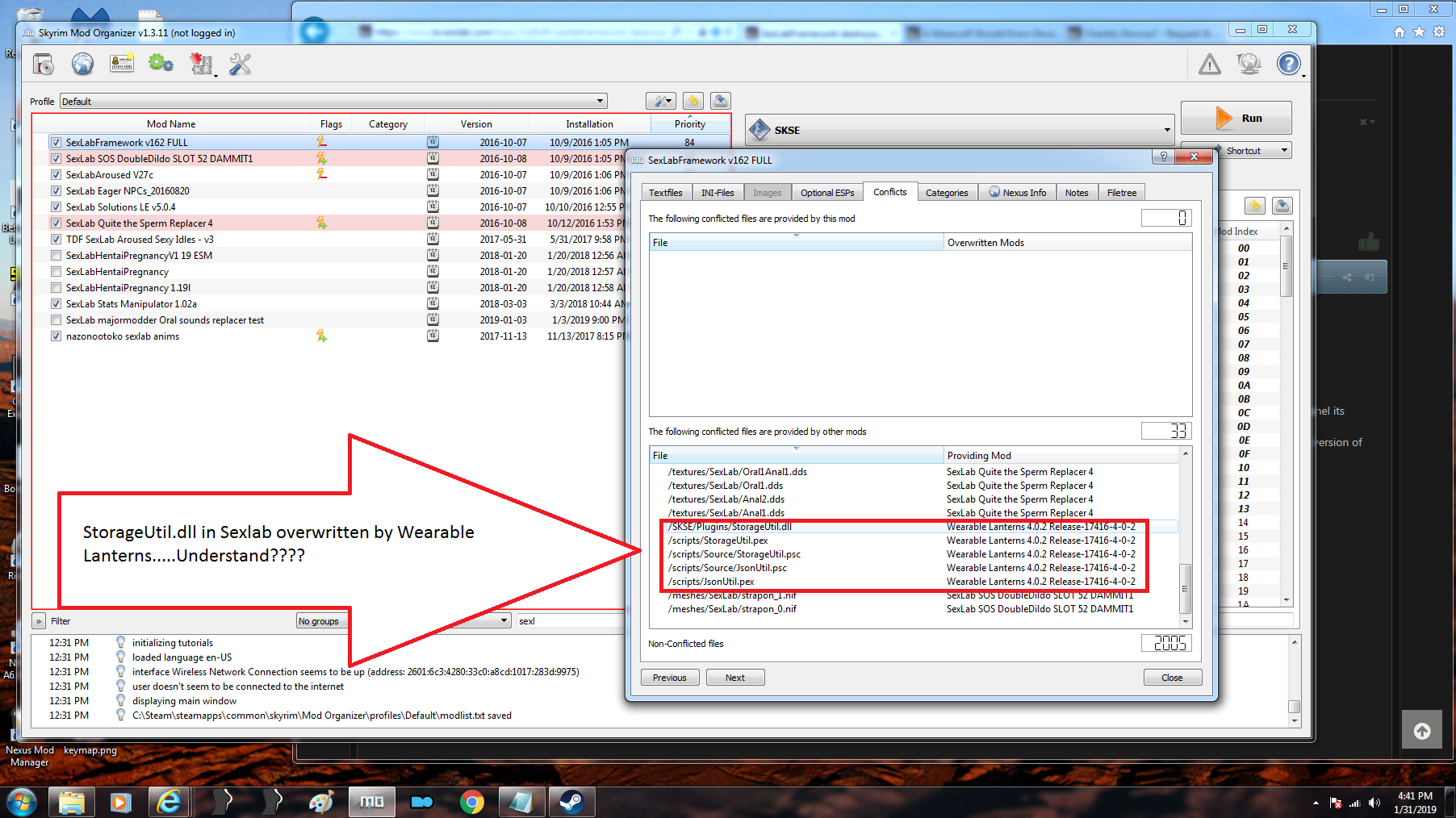The width and height of the screenshot is (1456, 818).
Task: Enable SexLabHentaiPregnancyV1 19 ESM mod
Action: click(56, 255)
